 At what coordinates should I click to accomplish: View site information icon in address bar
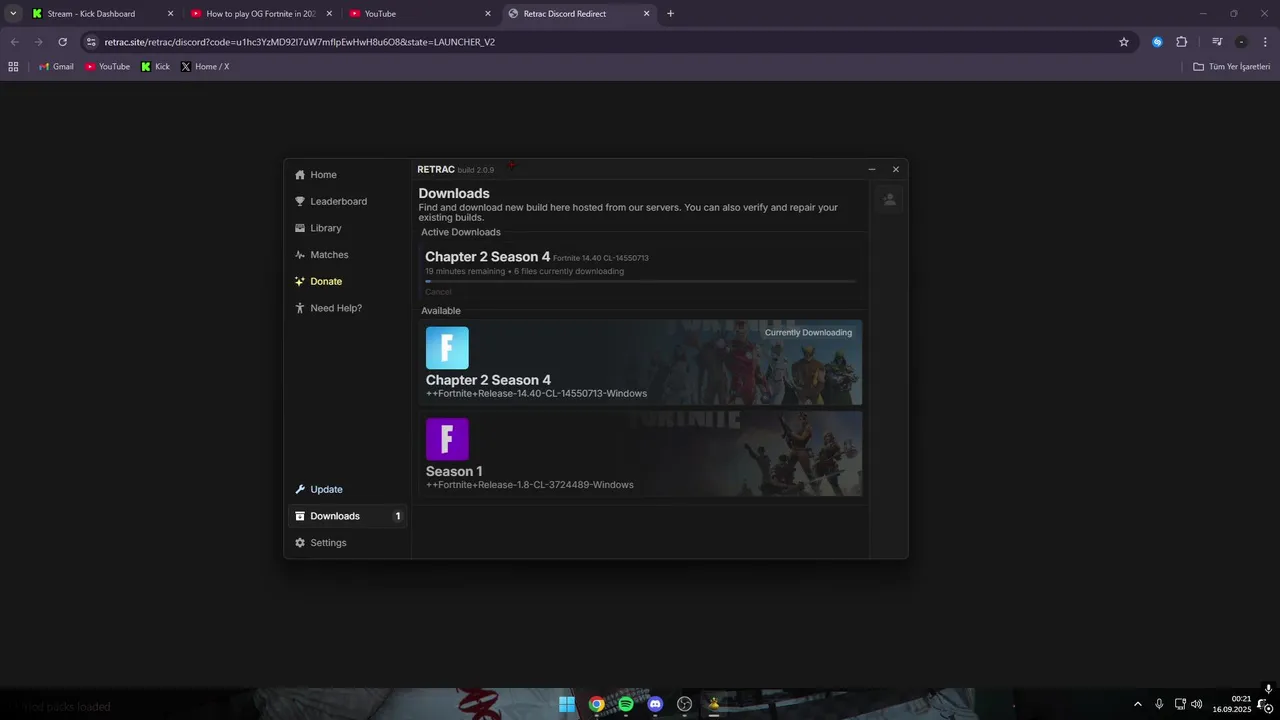coord(91,42)
